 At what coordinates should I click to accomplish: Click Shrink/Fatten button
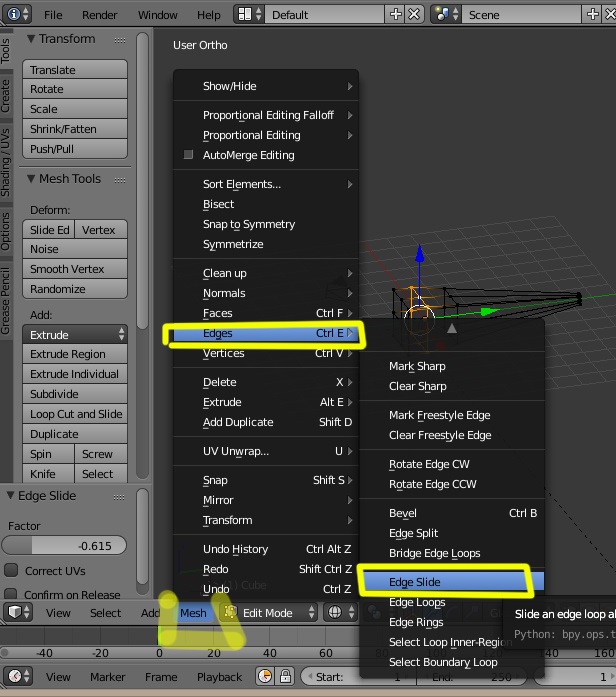click(75, 129)
